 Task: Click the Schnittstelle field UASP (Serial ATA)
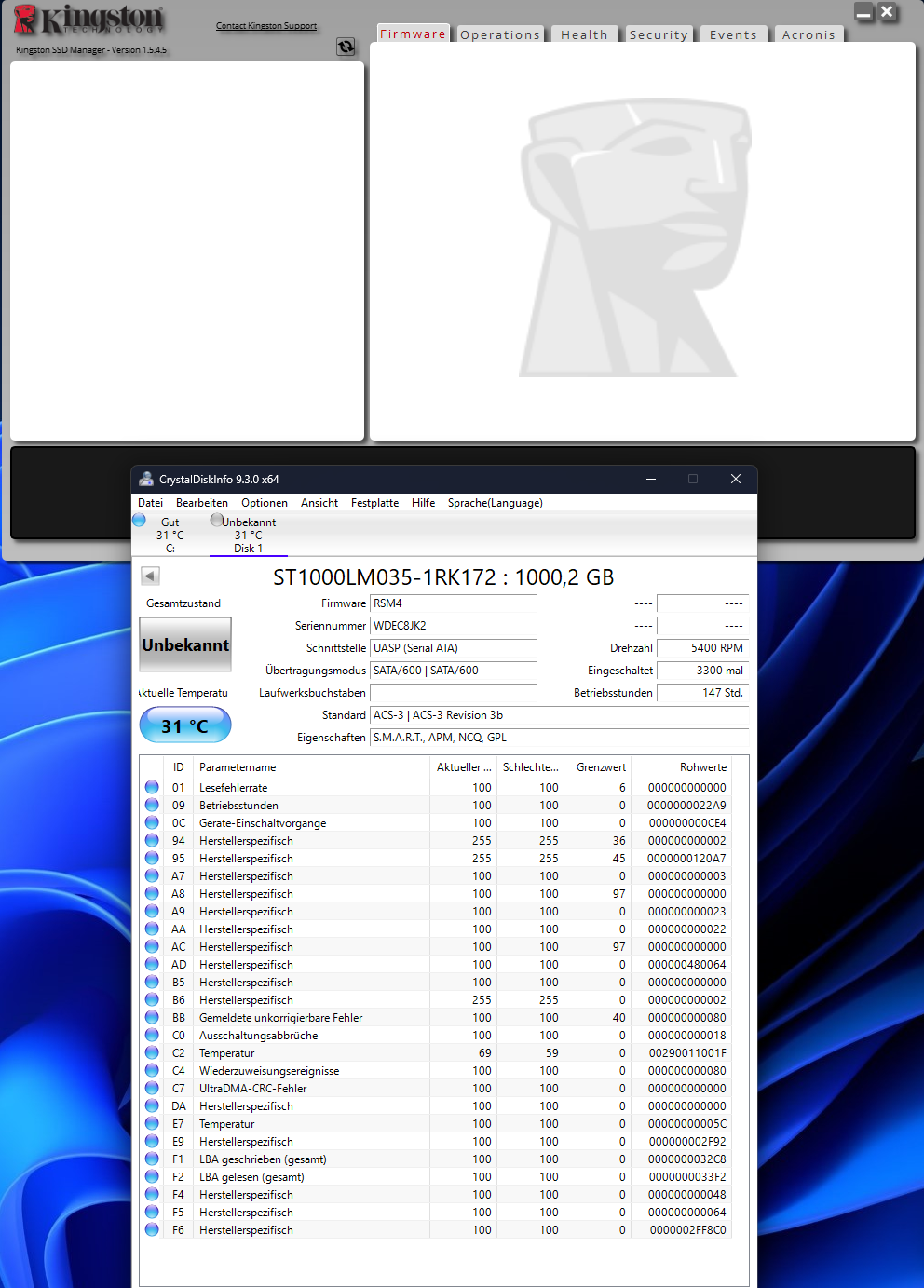coord(454,648)
